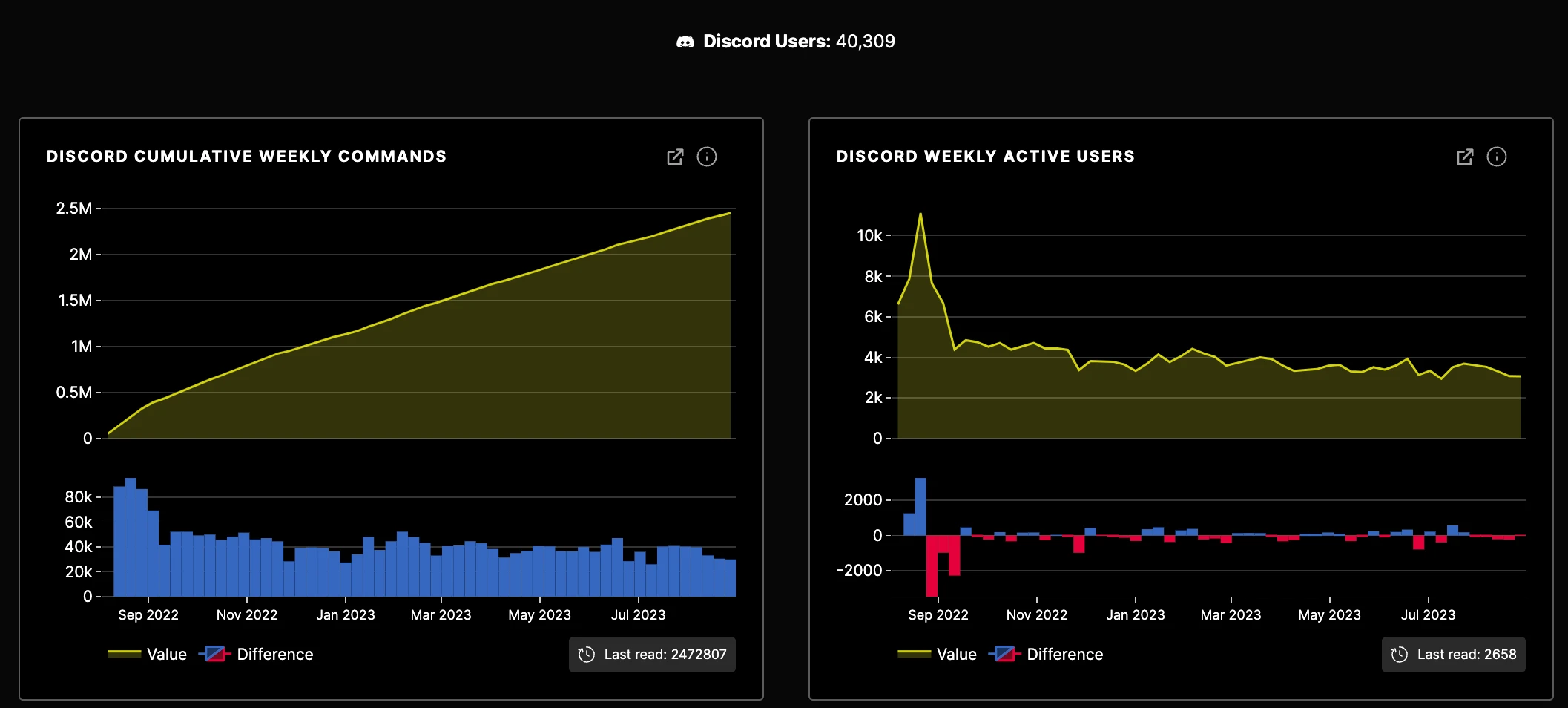The image size is (1568, 708).
Task: Toggle Value series in Active Users legend
Action: click(x=956, y=655)
